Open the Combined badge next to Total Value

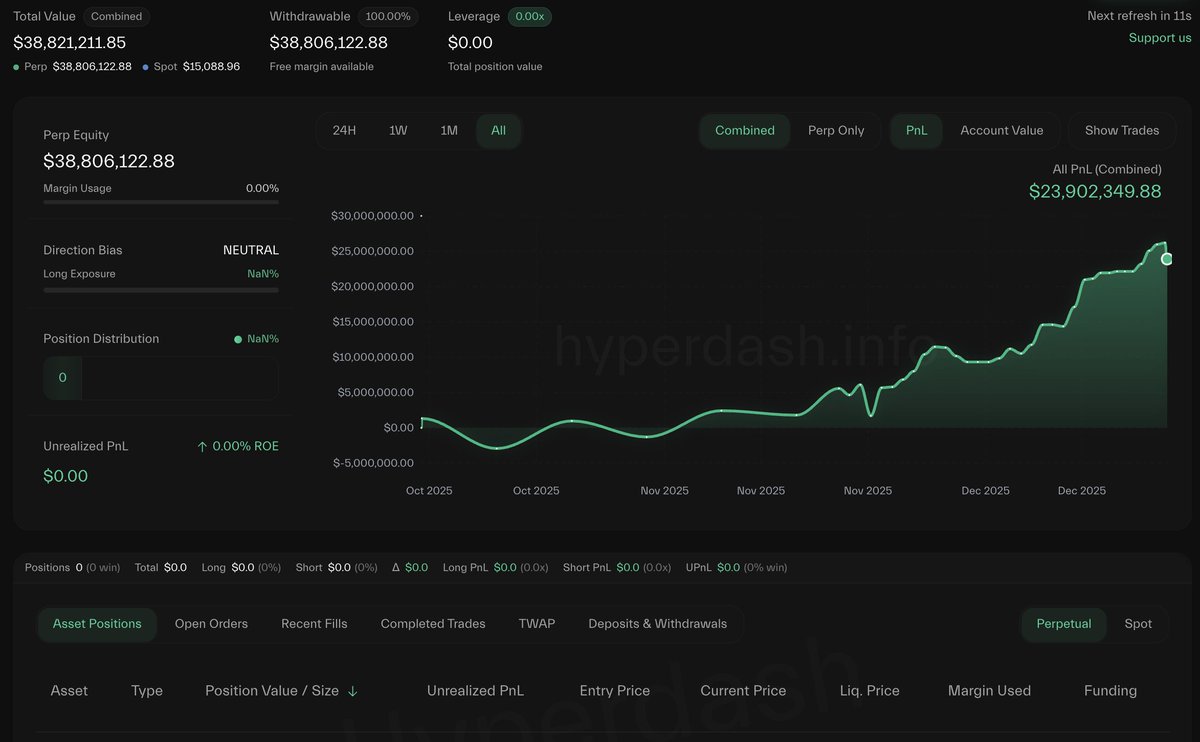(116, 16)
